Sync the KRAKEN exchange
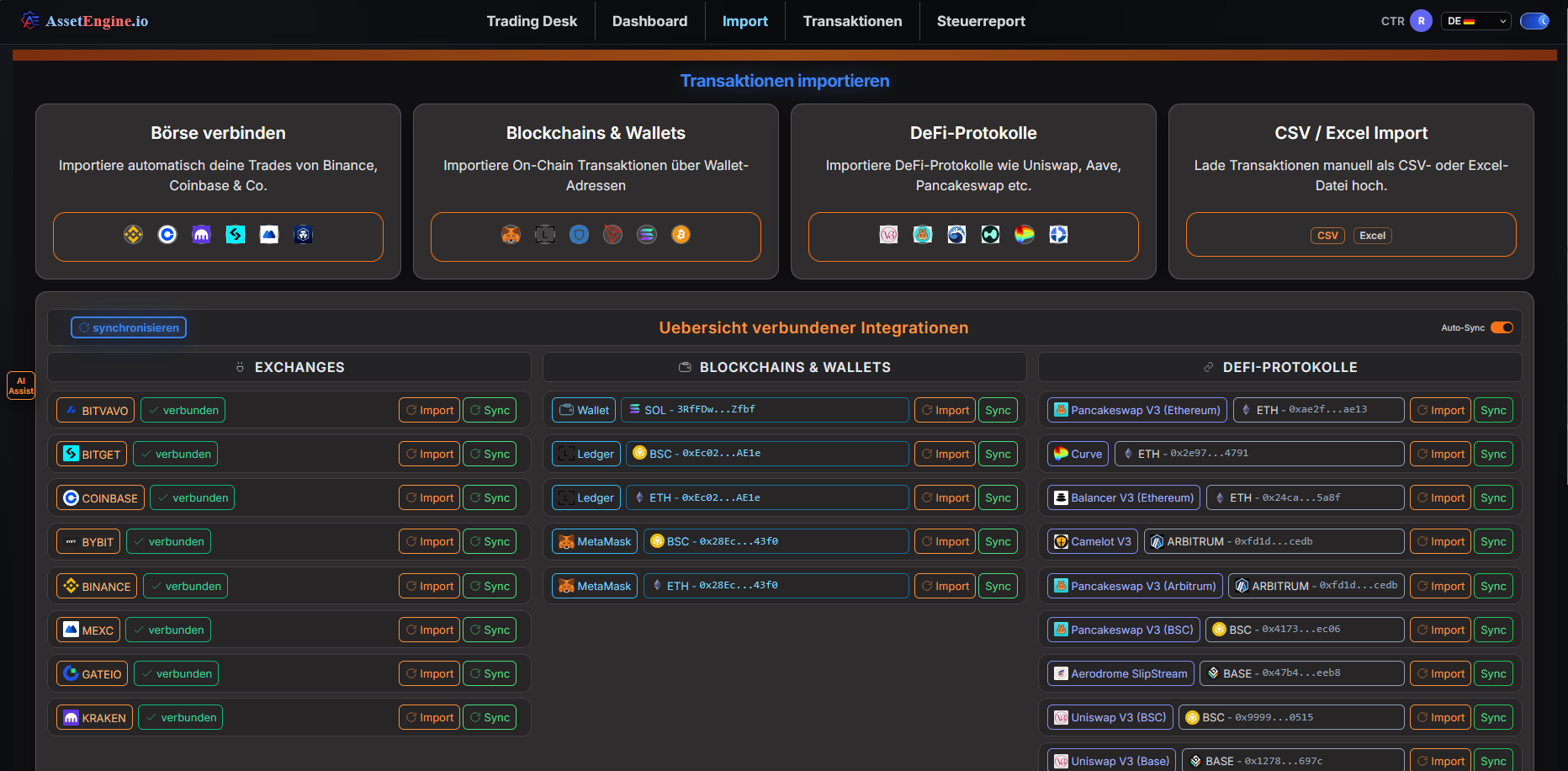Image resolution: width=1568 pixels, height=771 pixels. click(490, 717)
